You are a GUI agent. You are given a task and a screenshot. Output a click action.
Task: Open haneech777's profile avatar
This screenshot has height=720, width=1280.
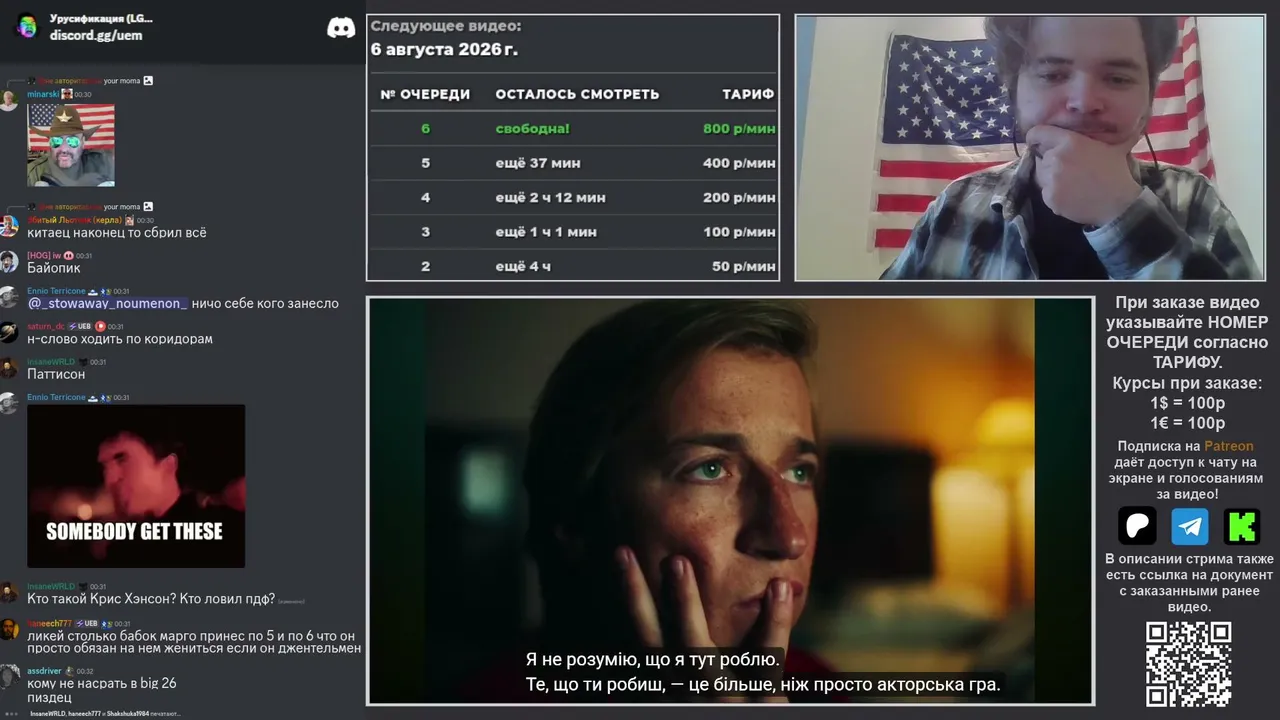[x=9, y=630]
